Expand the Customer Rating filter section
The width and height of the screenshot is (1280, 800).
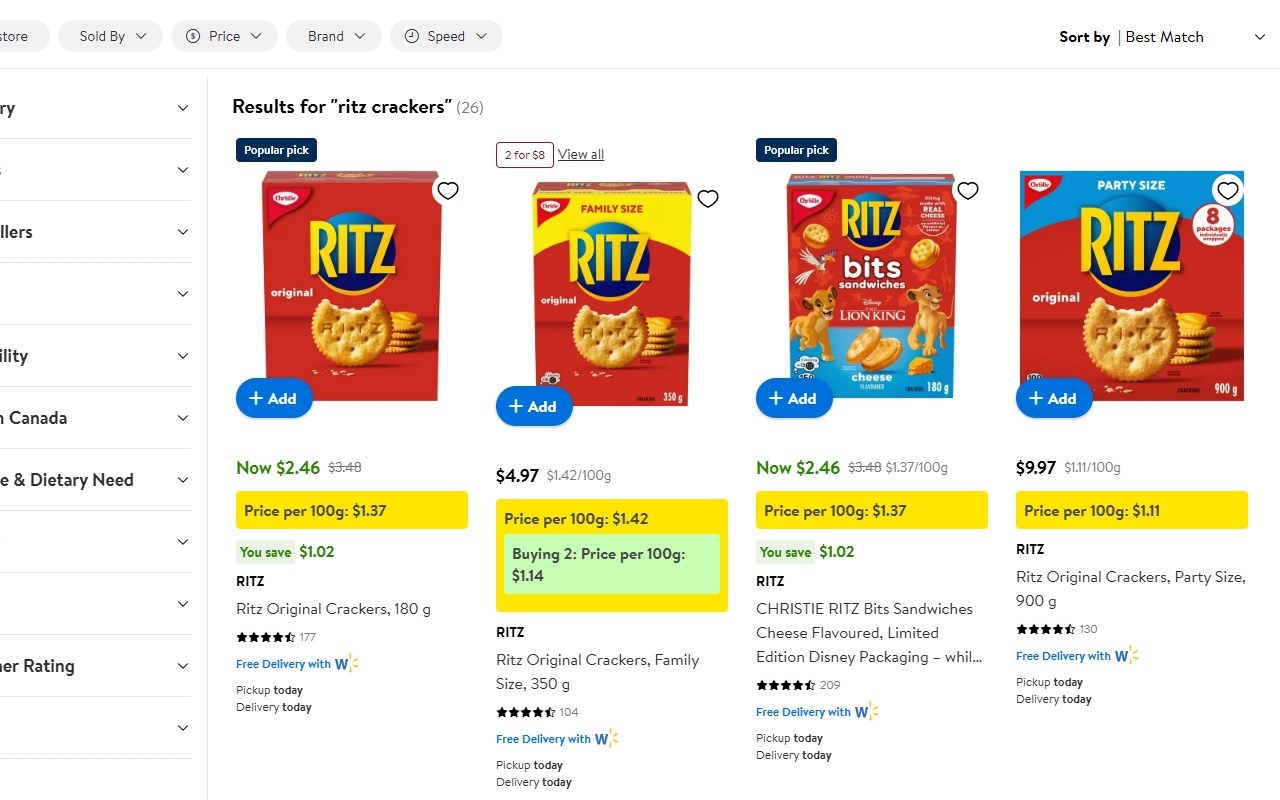pyautogui.click(x=183, y=666)
